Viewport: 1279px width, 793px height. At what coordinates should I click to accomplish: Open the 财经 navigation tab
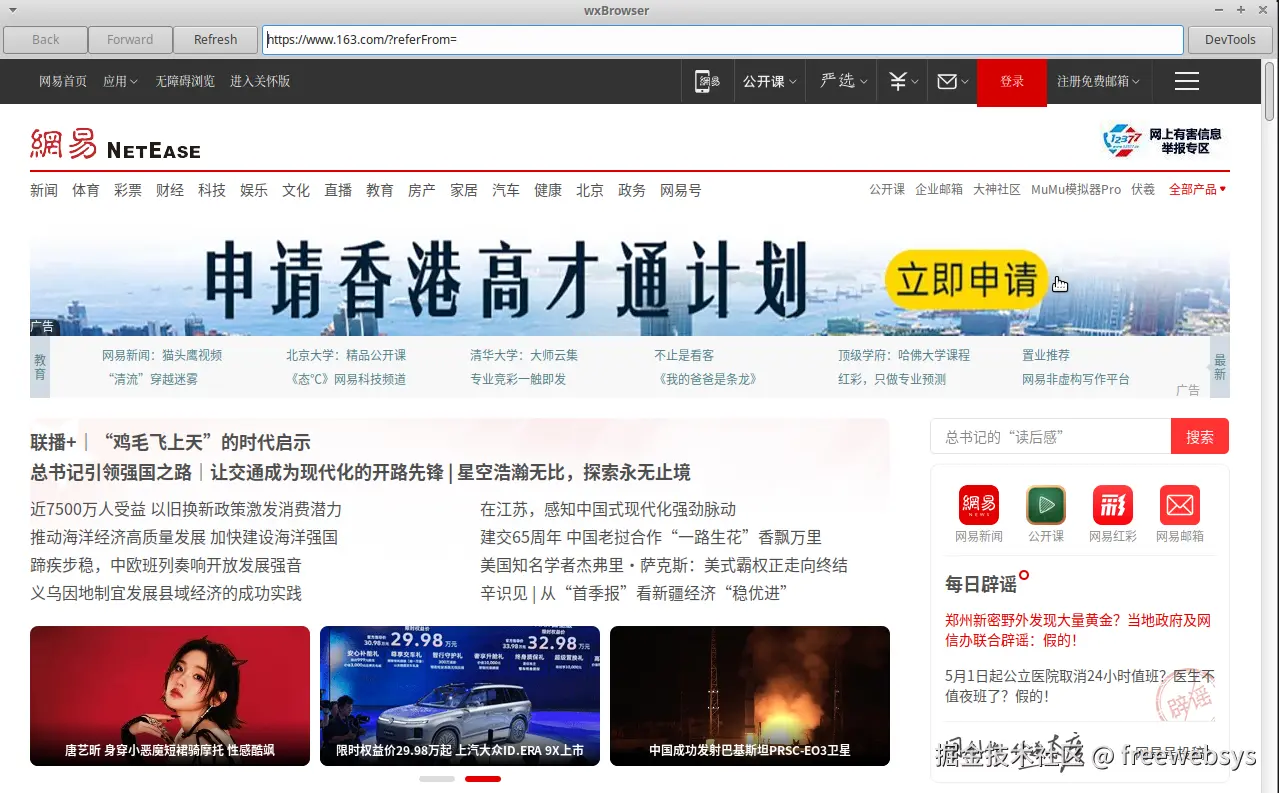170,190
